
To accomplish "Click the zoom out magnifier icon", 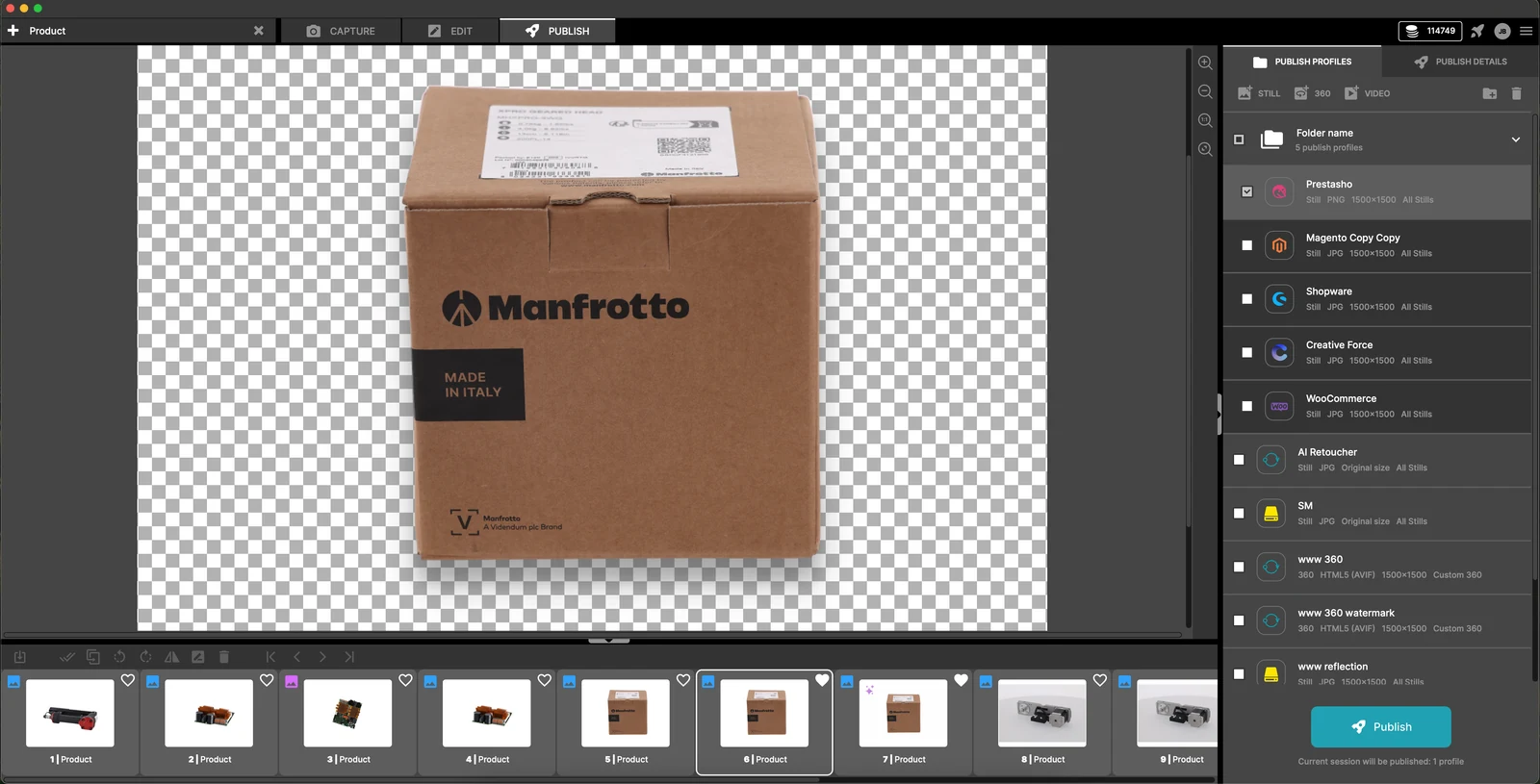I will (x=1205, y=91).
